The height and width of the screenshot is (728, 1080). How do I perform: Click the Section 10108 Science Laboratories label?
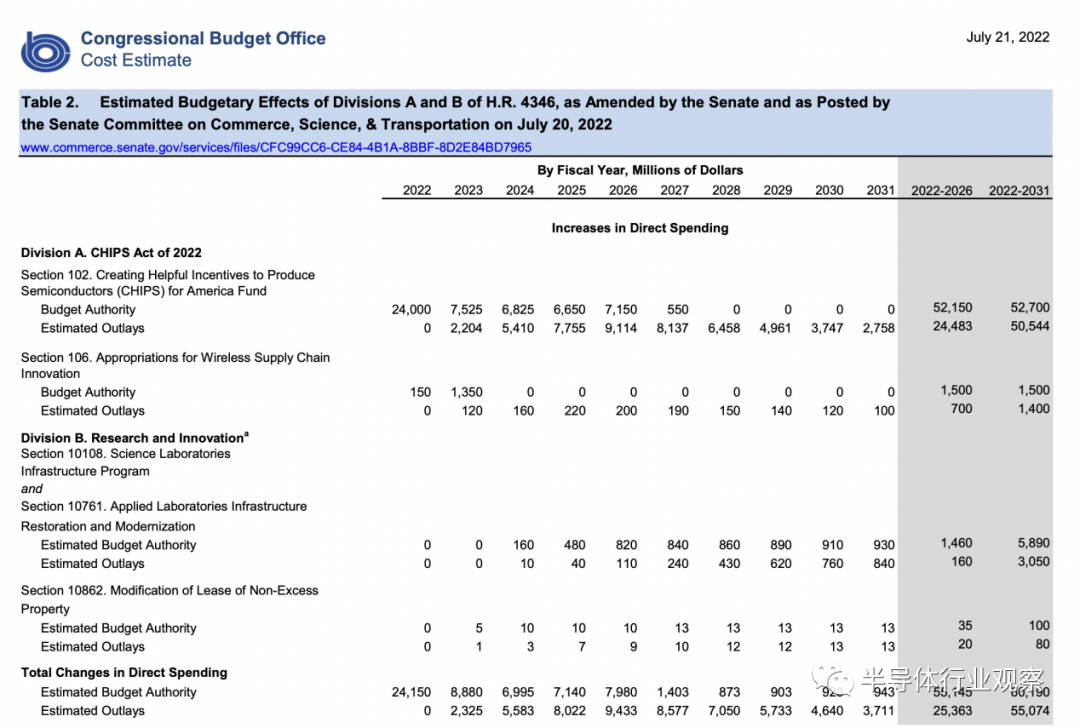click(125, 463)
